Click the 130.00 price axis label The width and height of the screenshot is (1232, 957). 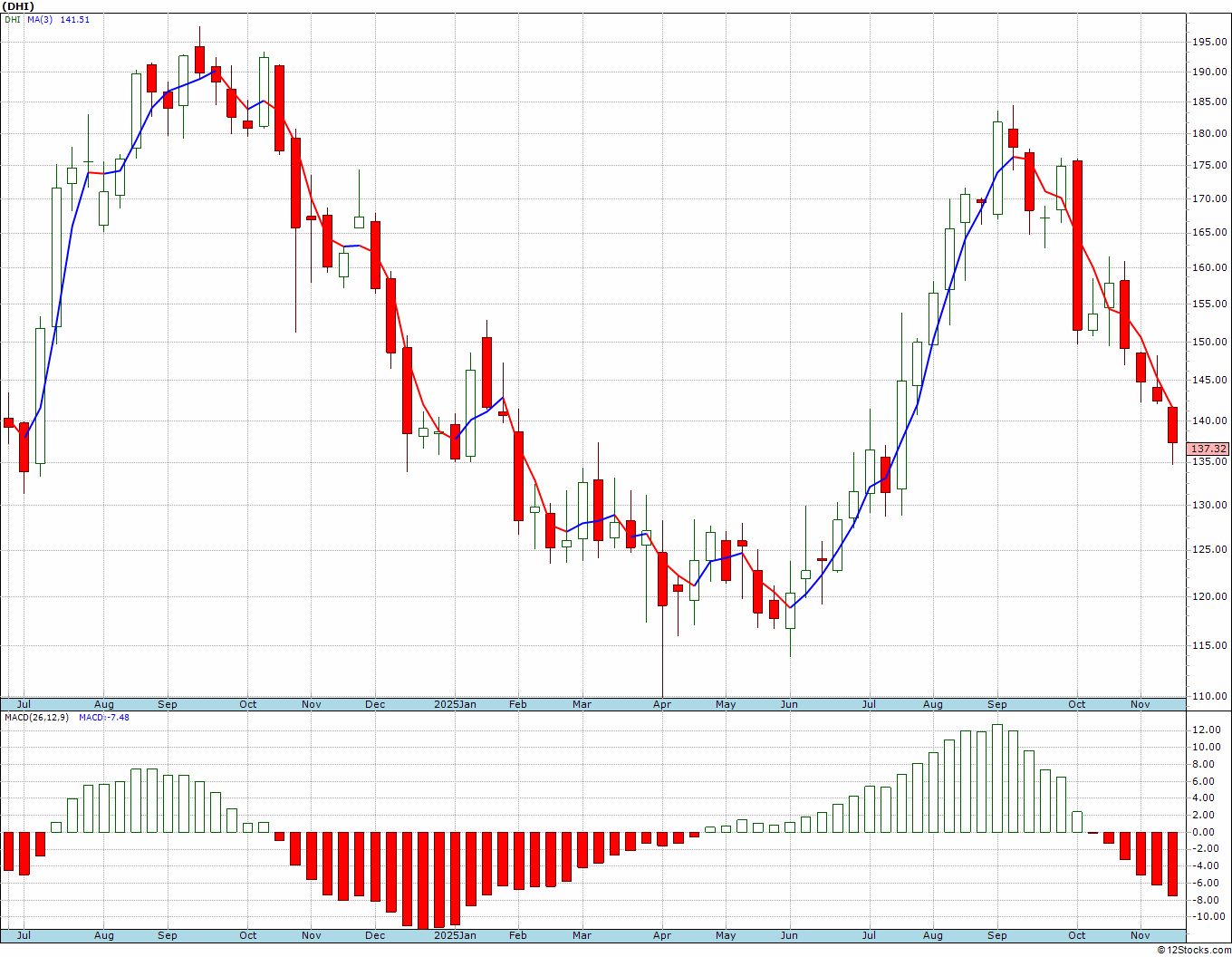[1209, 505]
